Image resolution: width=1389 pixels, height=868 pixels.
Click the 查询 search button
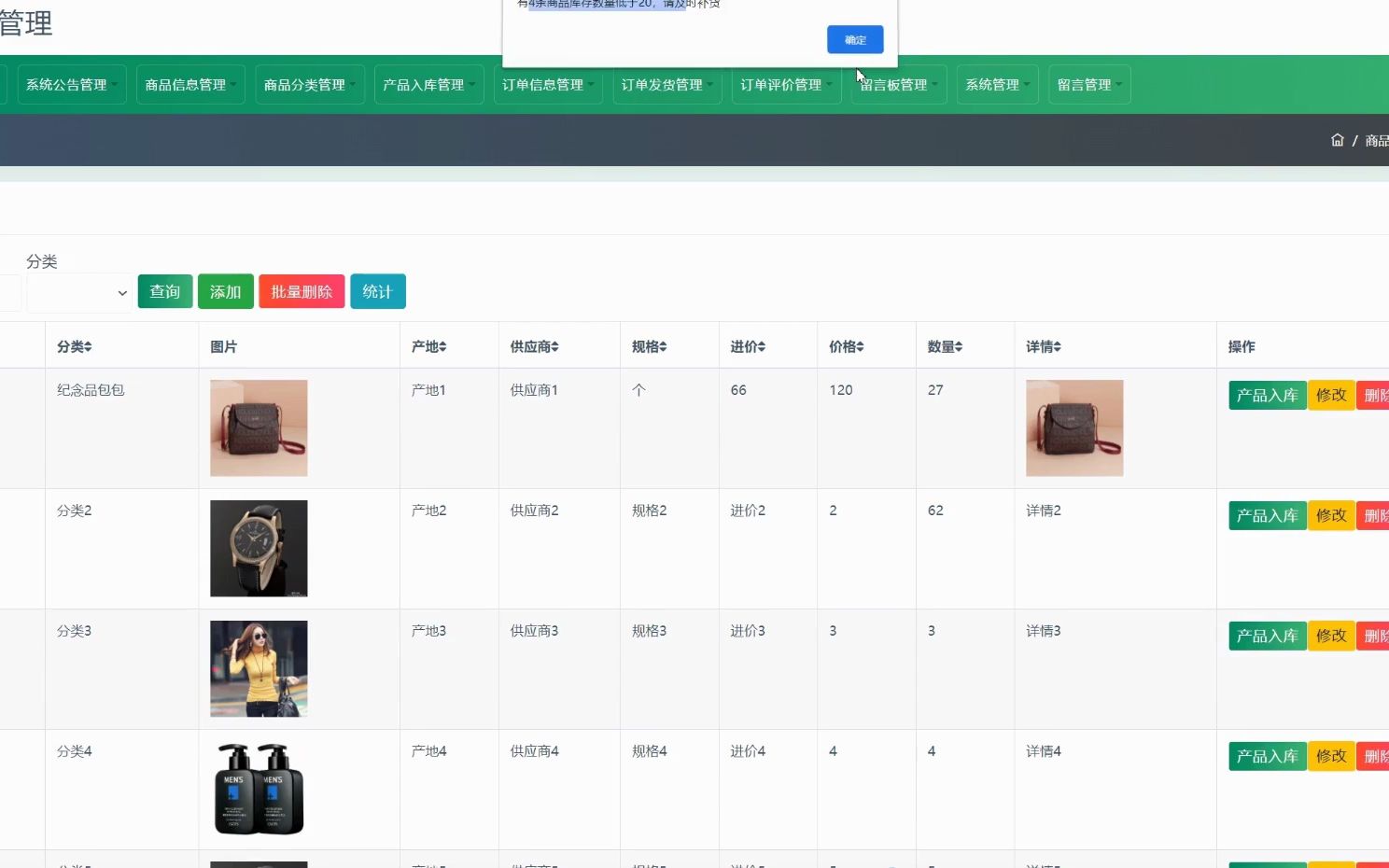click(x=165, y=291)
